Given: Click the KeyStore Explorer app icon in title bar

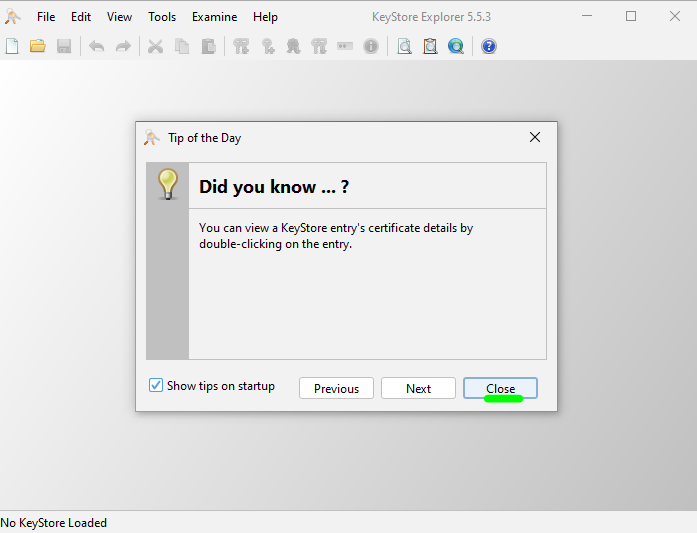Looking at the screenshot, I should click(x=12, y=16).
